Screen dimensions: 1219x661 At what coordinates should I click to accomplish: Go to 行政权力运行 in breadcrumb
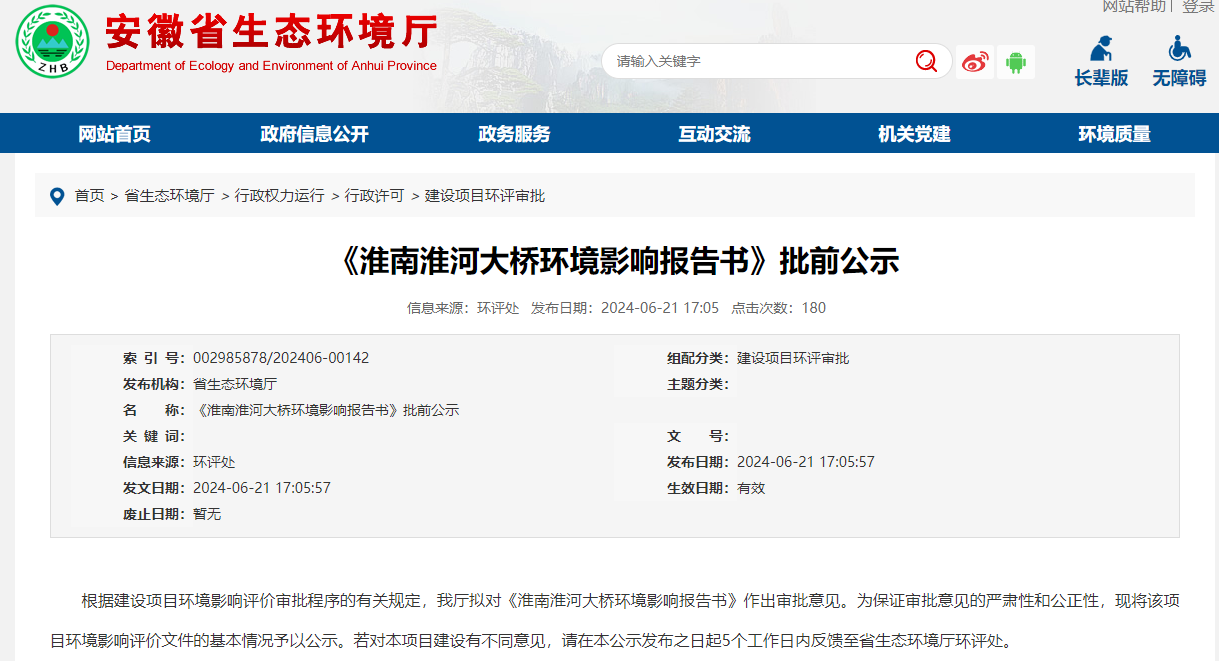point(280,196)
